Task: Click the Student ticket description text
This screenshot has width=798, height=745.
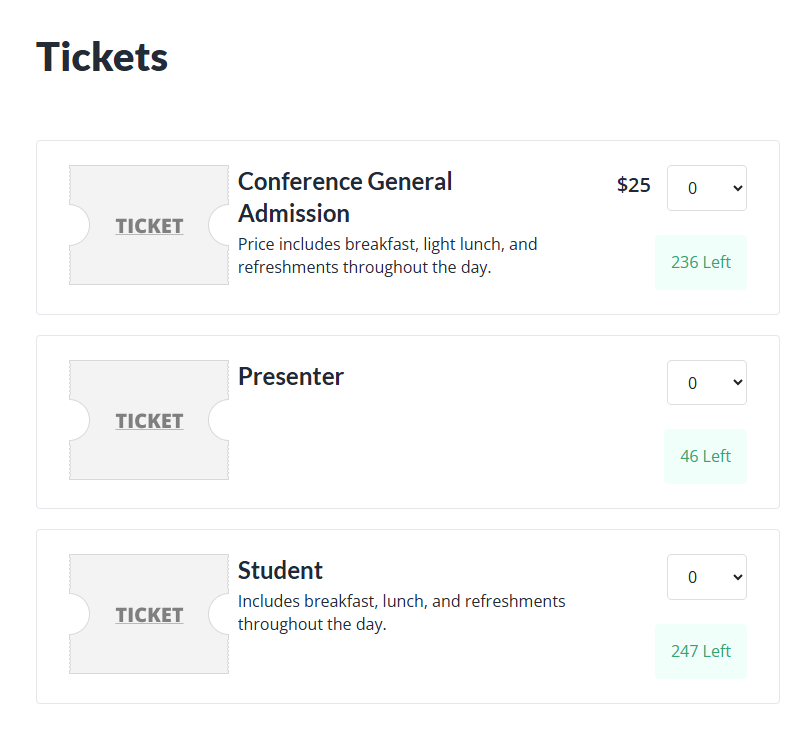Action: pos(401,612)
